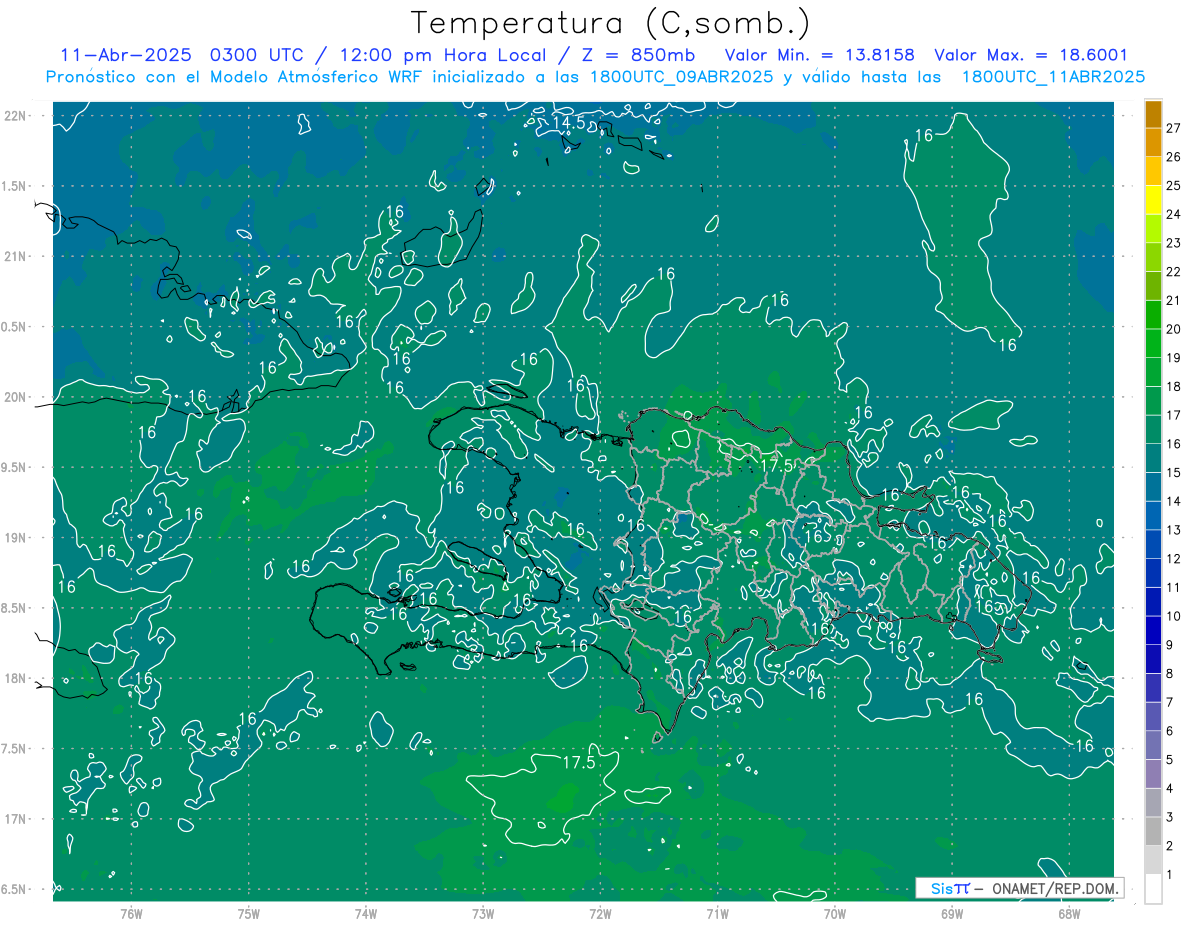Click the "9" label on the color scale
Screen dimensions: 1200x927
point(1169,645)
